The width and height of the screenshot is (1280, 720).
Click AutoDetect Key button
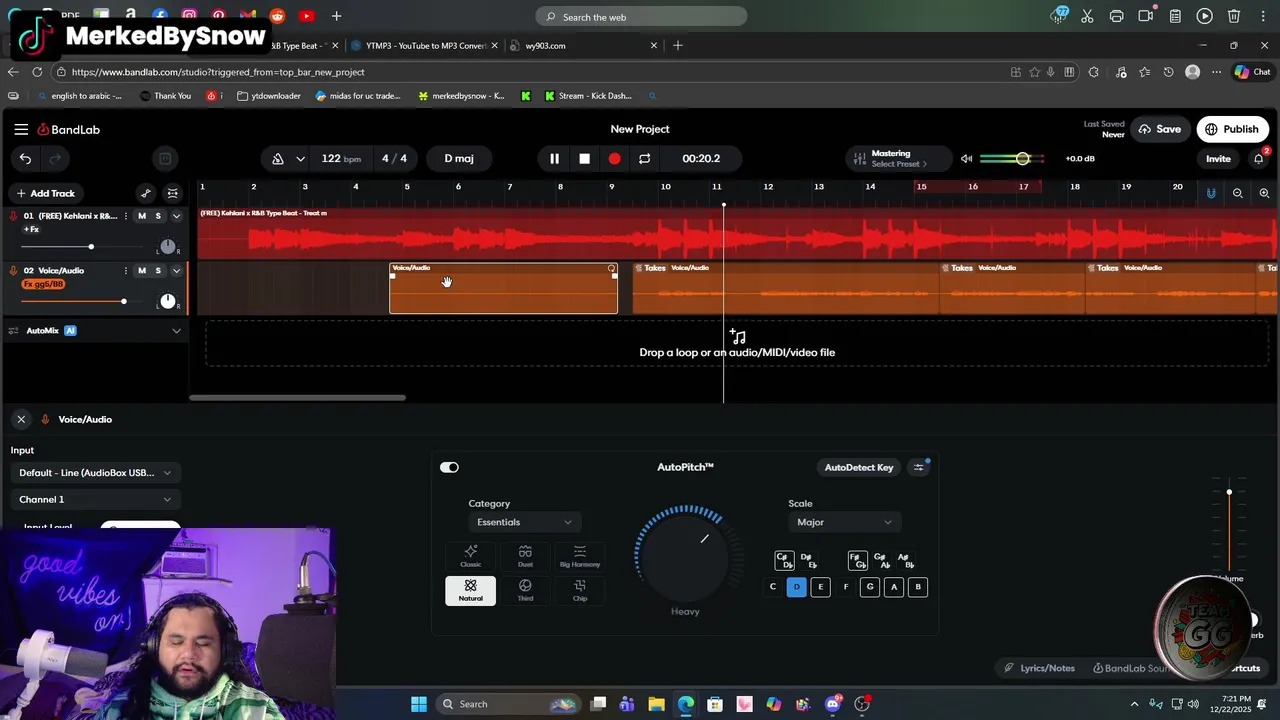tap(859, 467)
